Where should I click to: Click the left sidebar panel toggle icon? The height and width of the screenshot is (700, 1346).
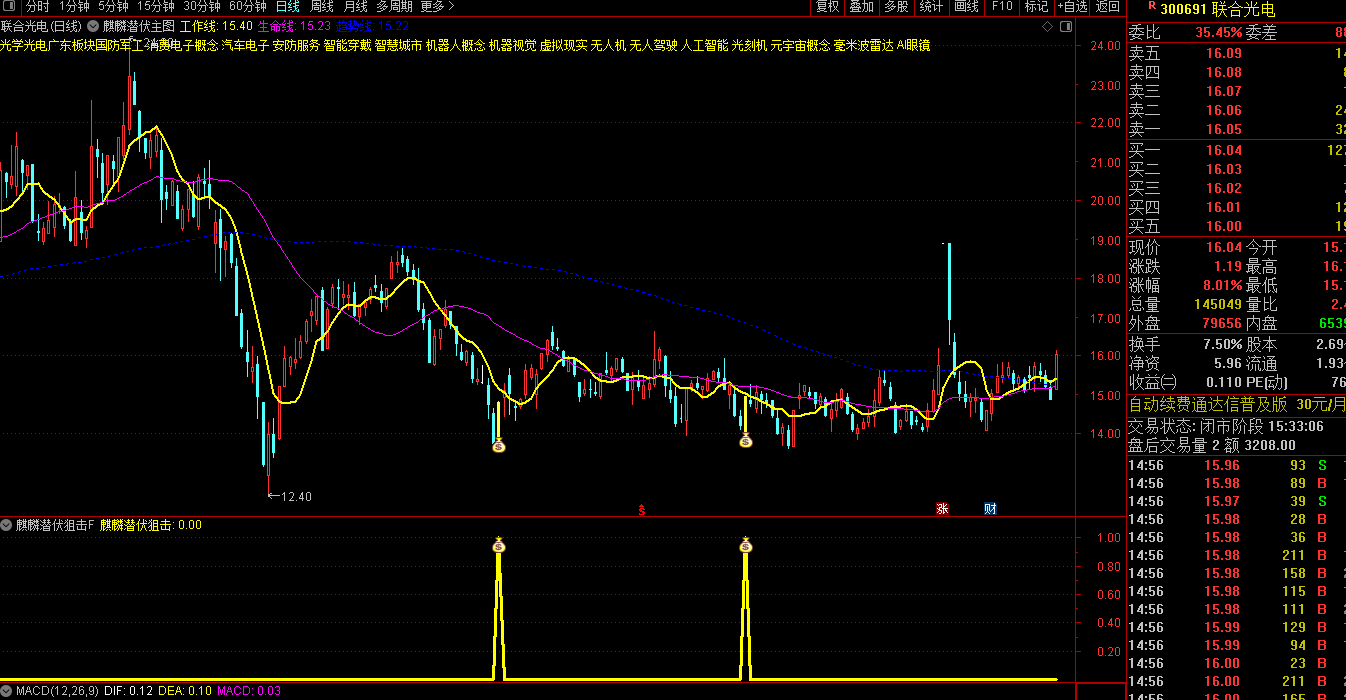[x=10, y=6]
